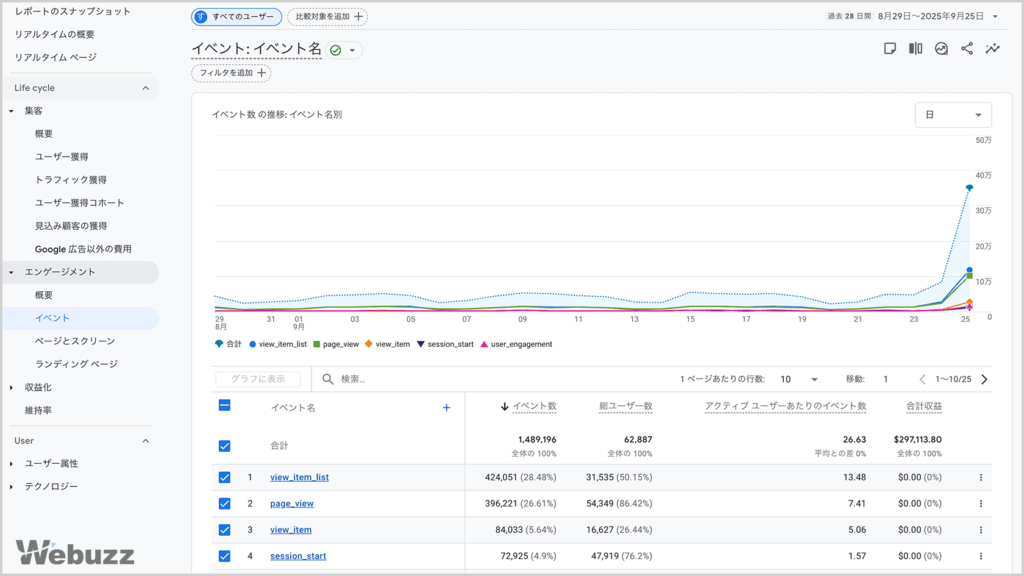
Task: Click the edit comparisons column icon
Action: point(916,48)
